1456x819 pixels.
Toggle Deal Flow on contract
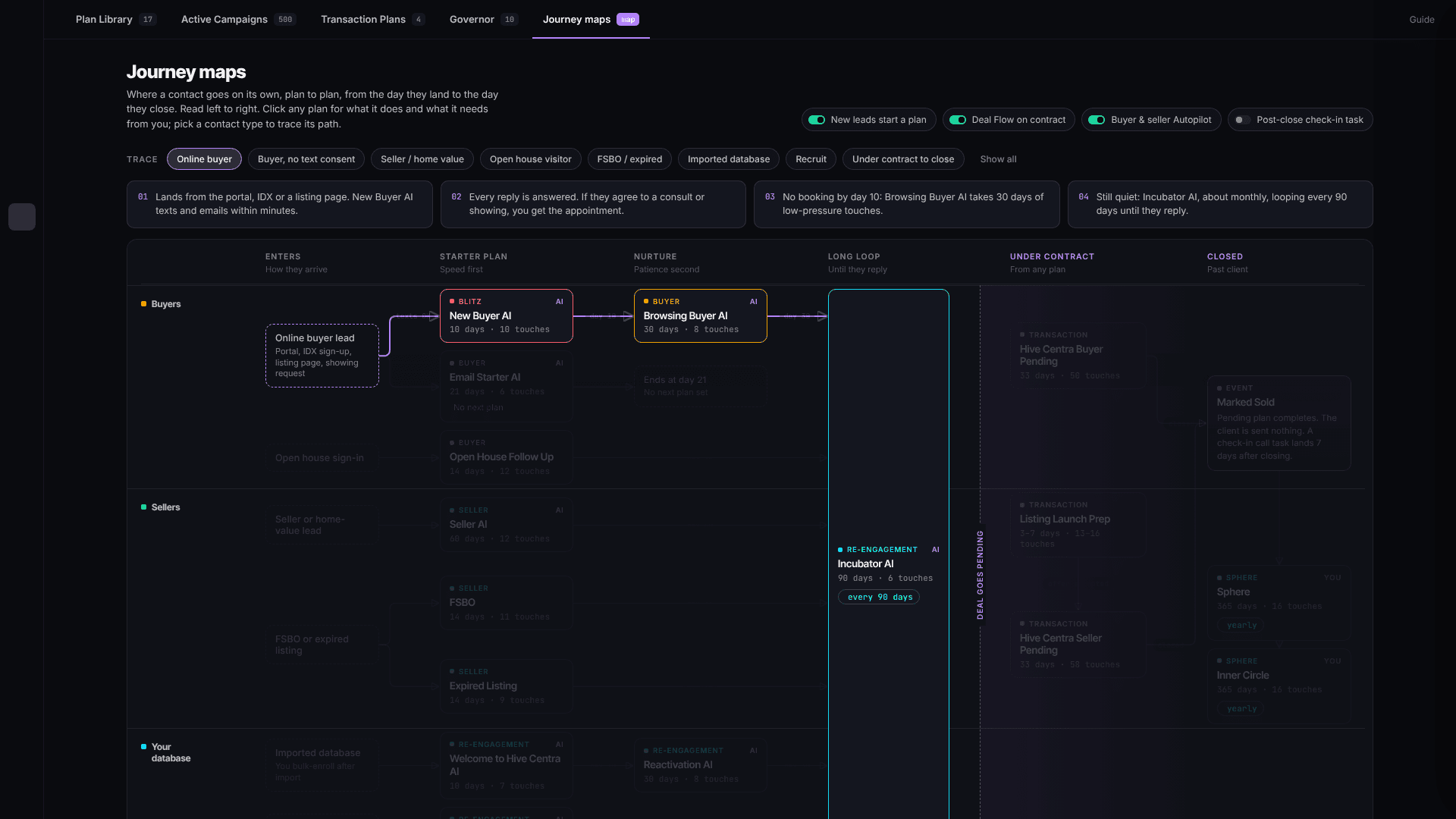(1009, 120)
